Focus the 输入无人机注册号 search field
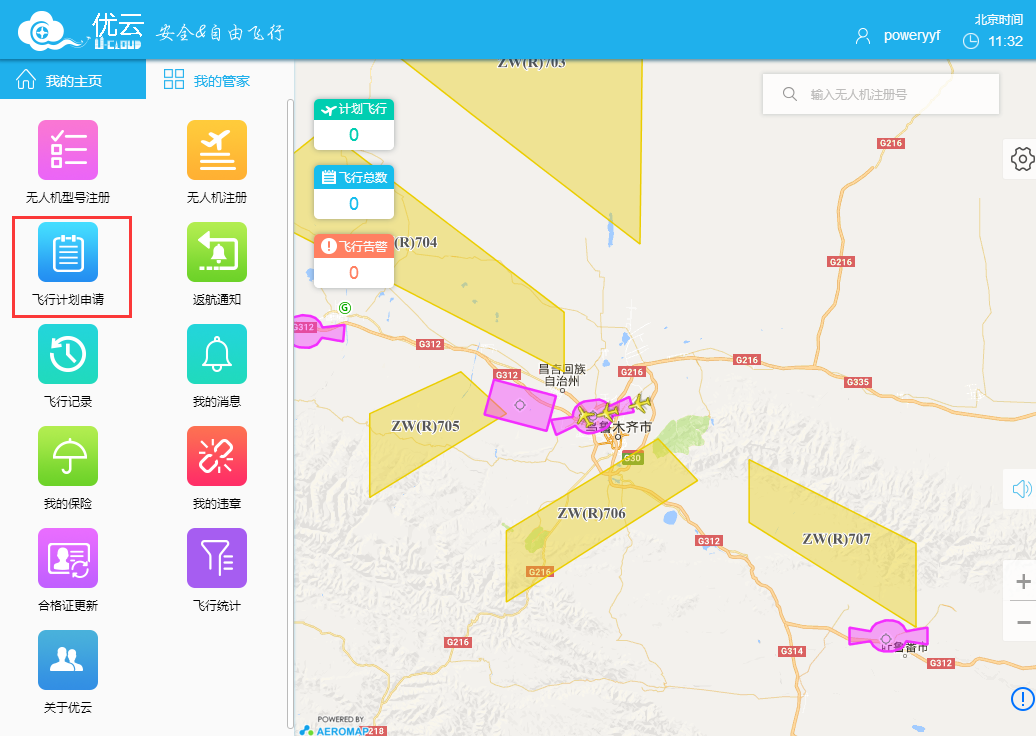 tap(881, 94)
